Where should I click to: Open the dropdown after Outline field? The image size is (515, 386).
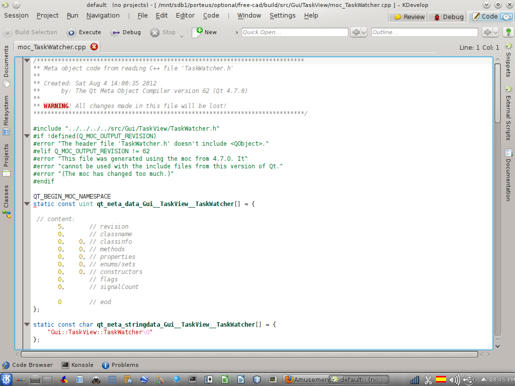pyautogui.click(x=490, y=32)
